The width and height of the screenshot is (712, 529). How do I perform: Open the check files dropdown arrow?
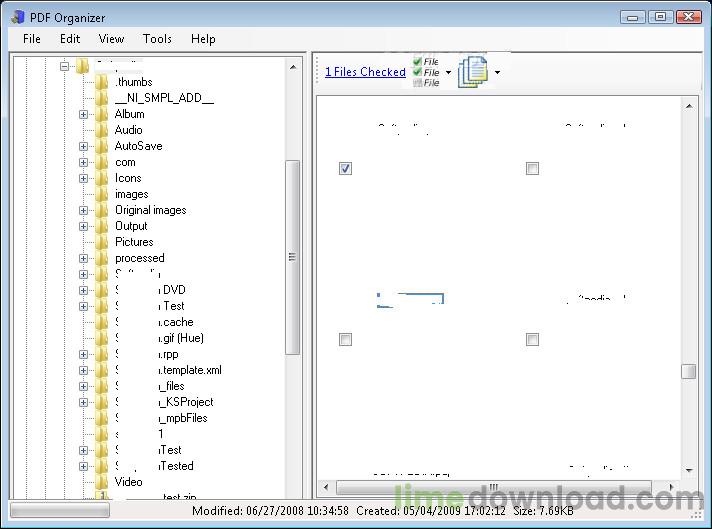coord(449,72)
